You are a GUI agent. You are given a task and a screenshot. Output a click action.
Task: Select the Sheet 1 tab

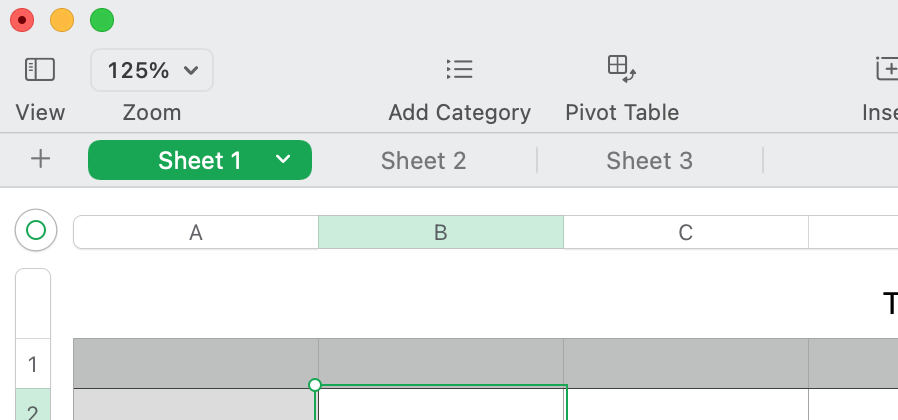click(199, 161)
